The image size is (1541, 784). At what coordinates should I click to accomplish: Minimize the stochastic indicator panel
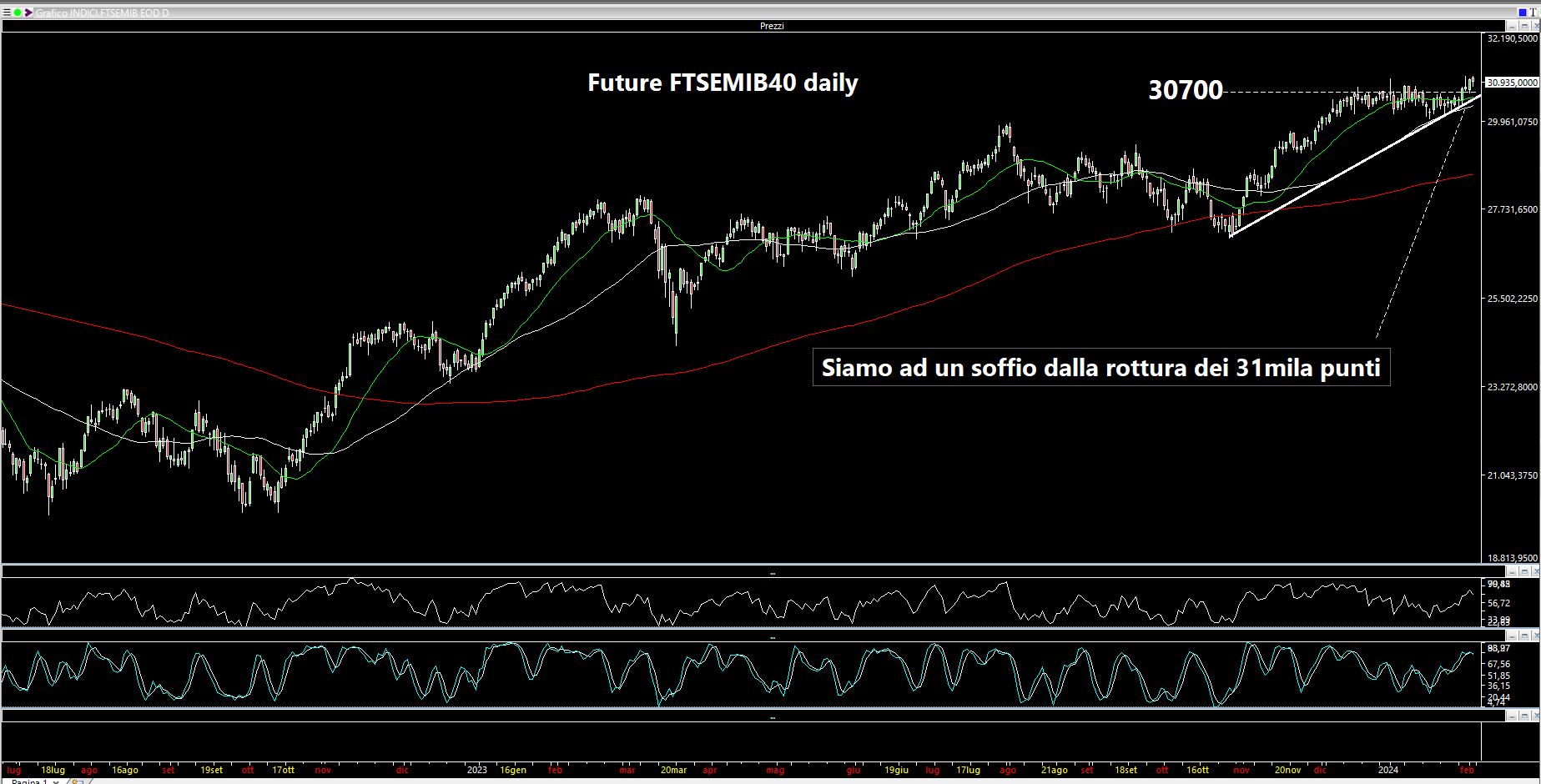1512,636
